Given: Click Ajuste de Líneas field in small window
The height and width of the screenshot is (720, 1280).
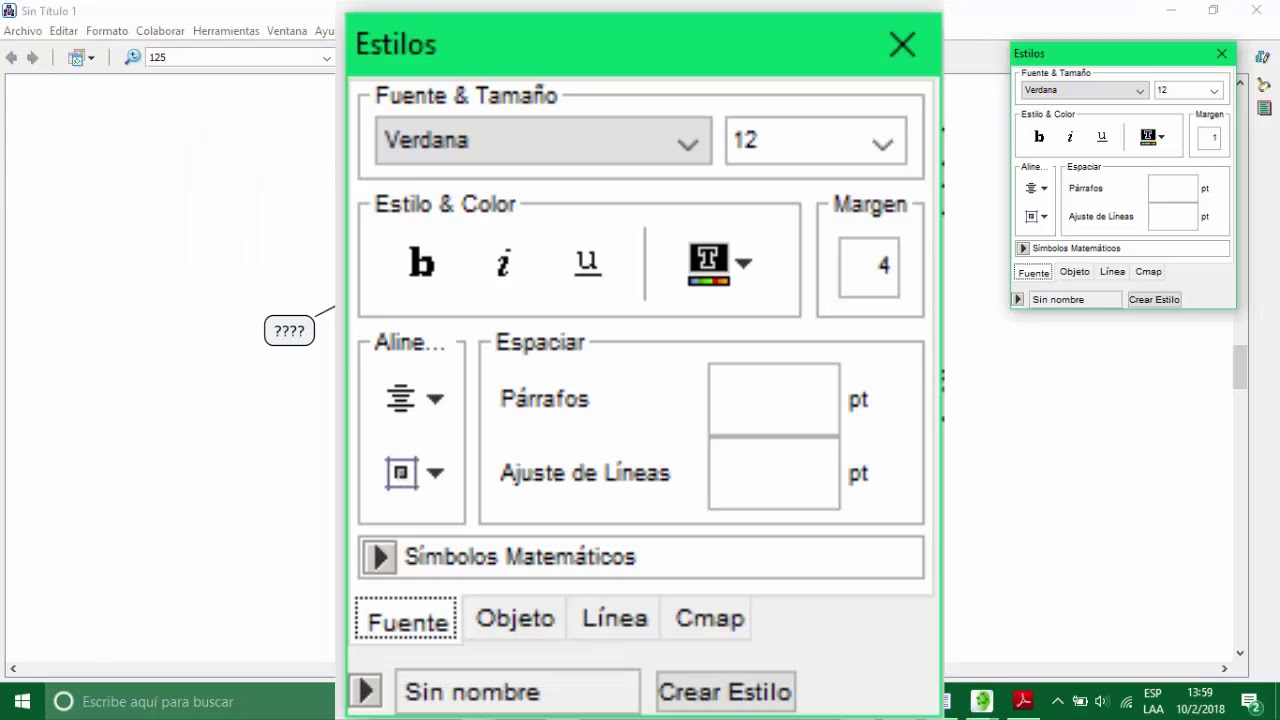Looking at the screenshot, I should point(1173,216).
